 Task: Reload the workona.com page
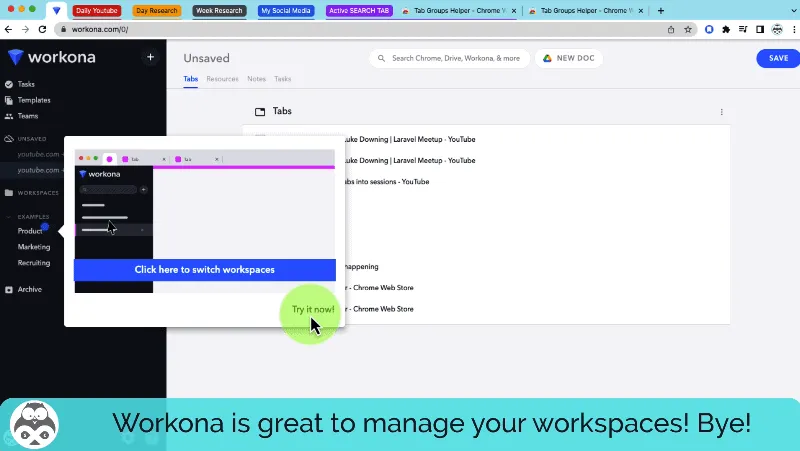[42, 30]
